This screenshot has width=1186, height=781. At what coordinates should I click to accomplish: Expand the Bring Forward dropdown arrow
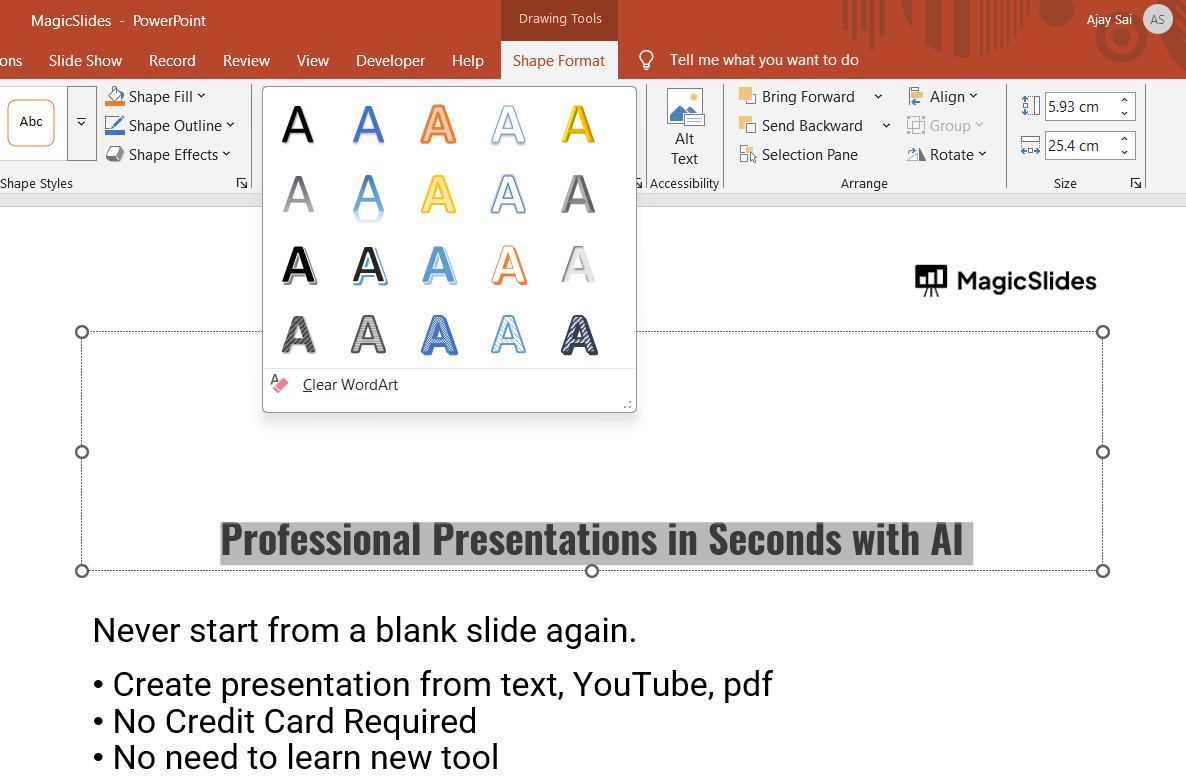point(878,97)
